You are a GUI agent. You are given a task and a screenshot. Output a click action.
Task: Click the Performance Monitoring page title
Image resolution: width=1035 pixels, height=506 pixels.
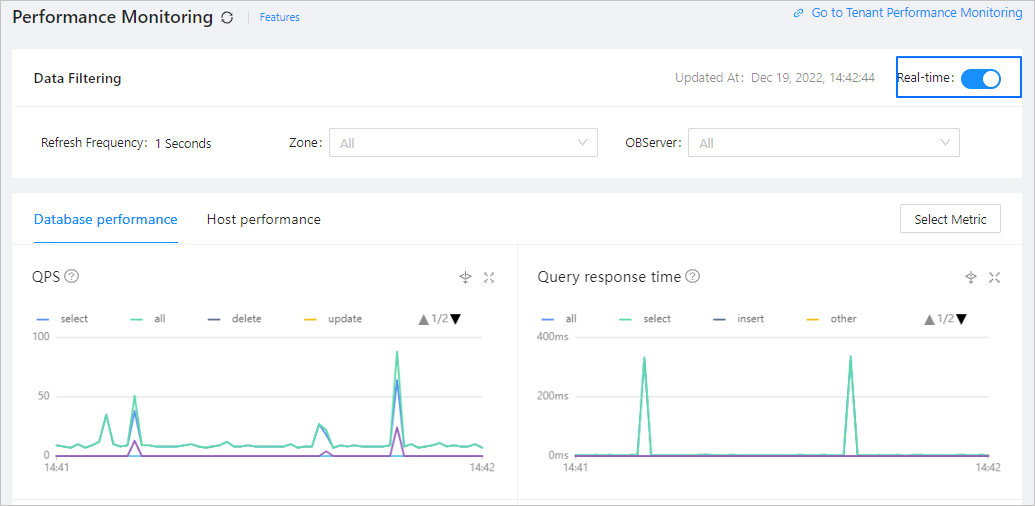113,17
